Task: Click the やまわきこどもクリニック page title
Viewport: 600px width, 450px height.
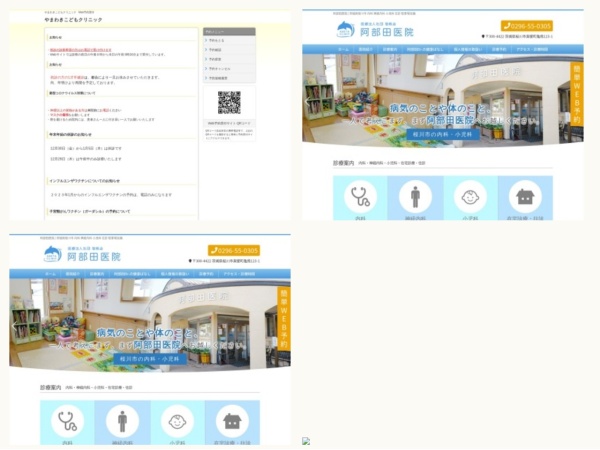Action: pyautogui.click(x=73, y=20)
